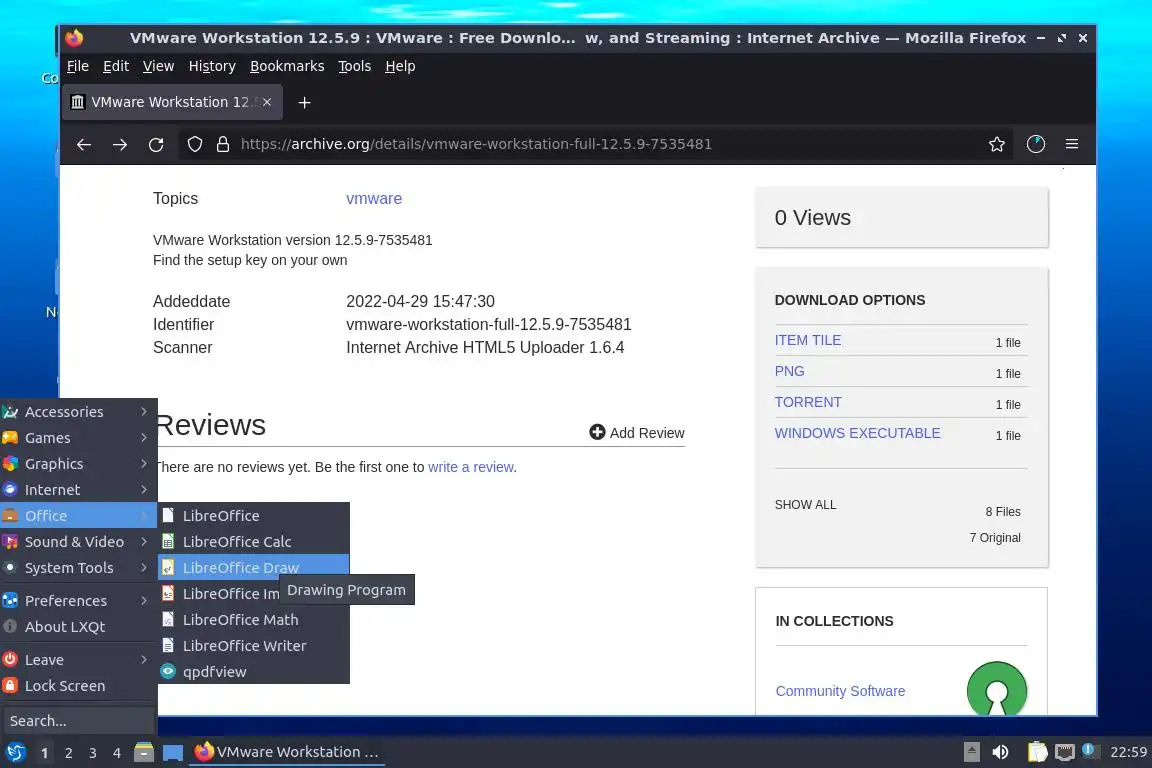Screen dimensions: 1152x768
Task: Click the notification info tray icon
Action: pyautogui.click(x=1090, y=750)
